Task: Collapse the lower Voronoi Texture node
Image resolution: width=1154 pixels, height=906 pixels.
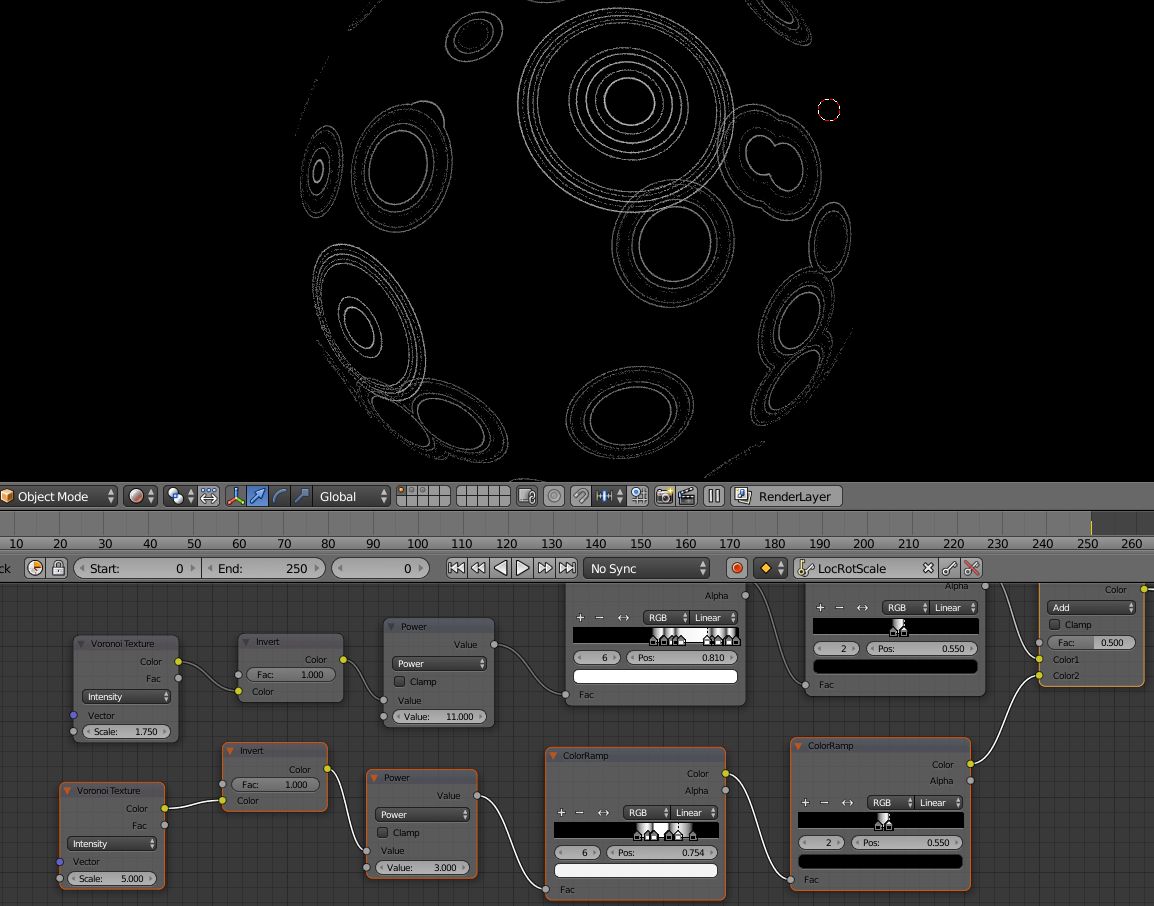Action: coord(68,790)
